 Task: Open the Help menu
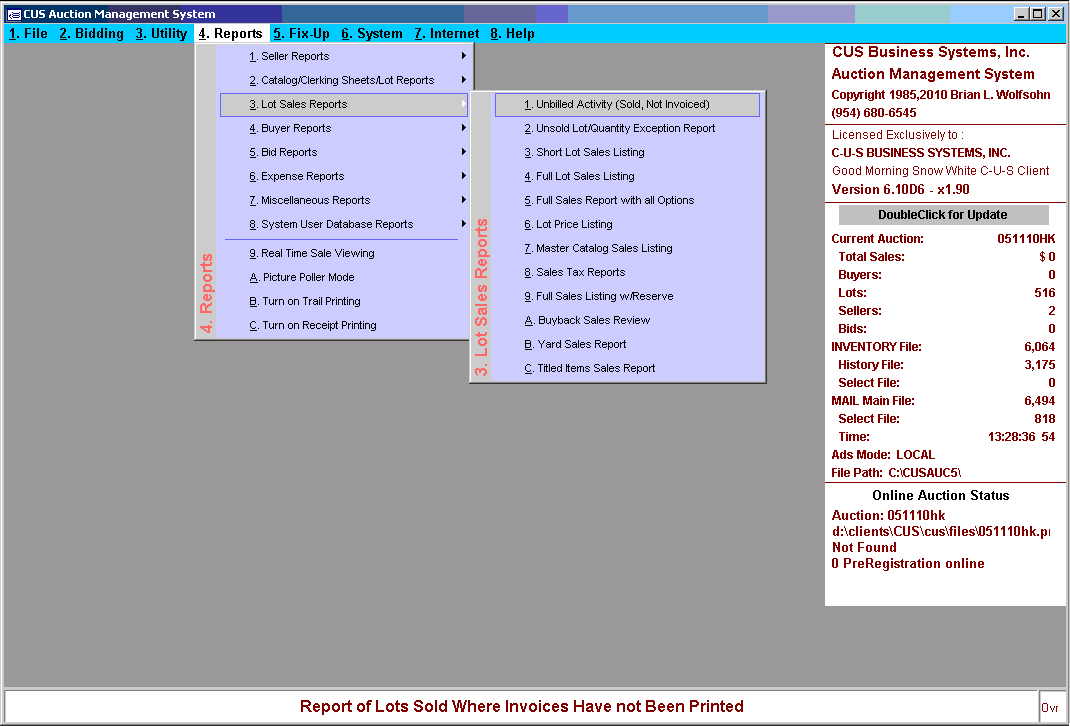[x=512, y=33]
